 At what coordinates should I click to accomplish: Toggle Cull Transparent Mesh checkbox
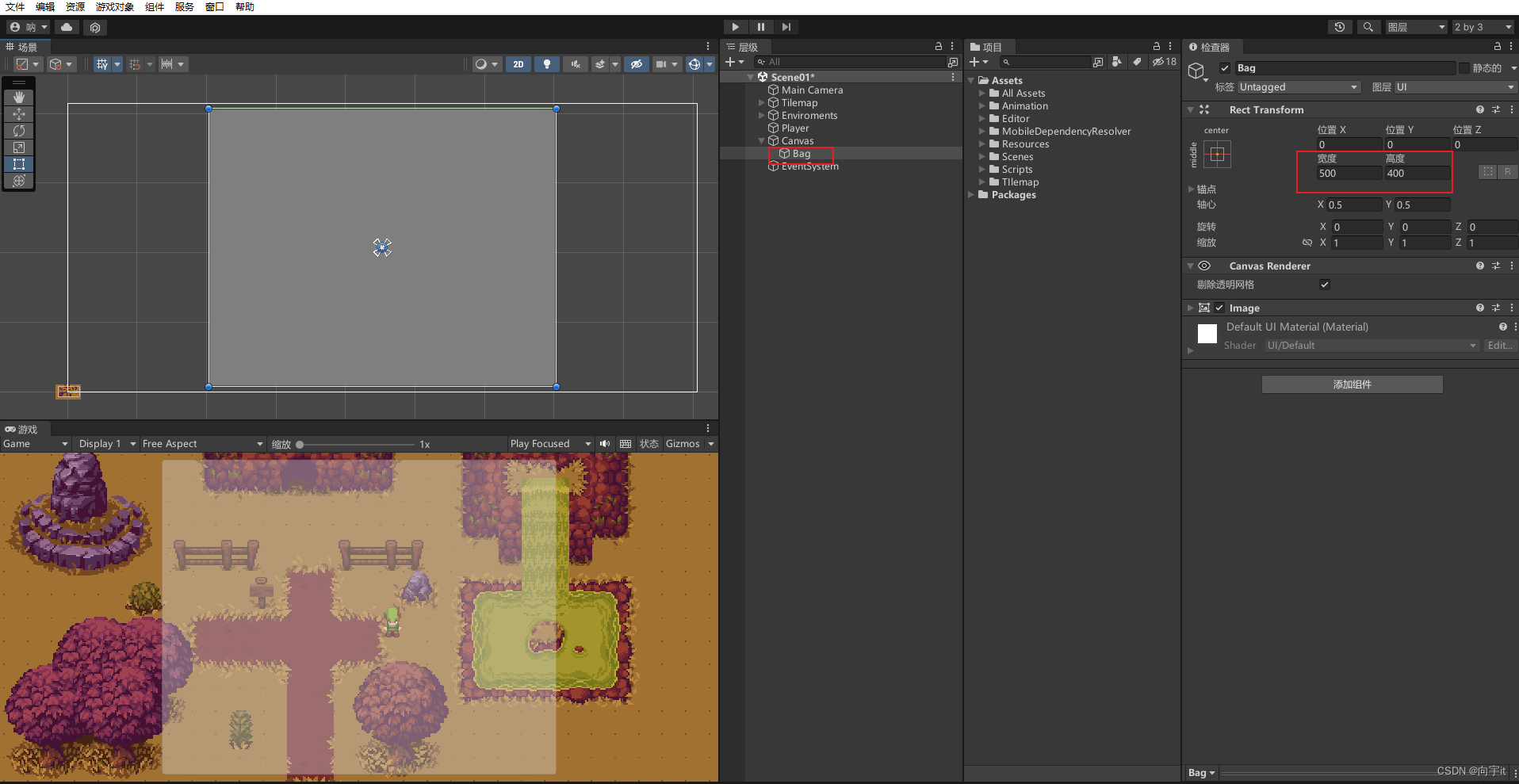pyautogui.click(x=1324, y=285)
